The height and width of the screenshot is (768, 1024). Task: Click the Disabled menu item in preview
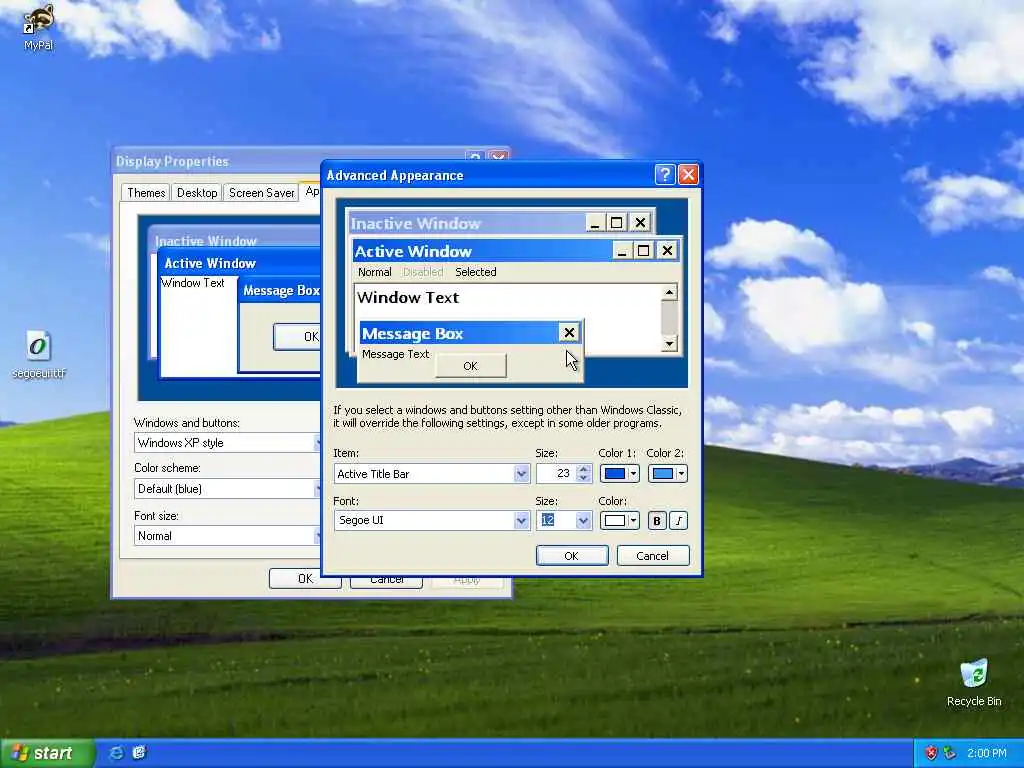(x=423, y=272)
